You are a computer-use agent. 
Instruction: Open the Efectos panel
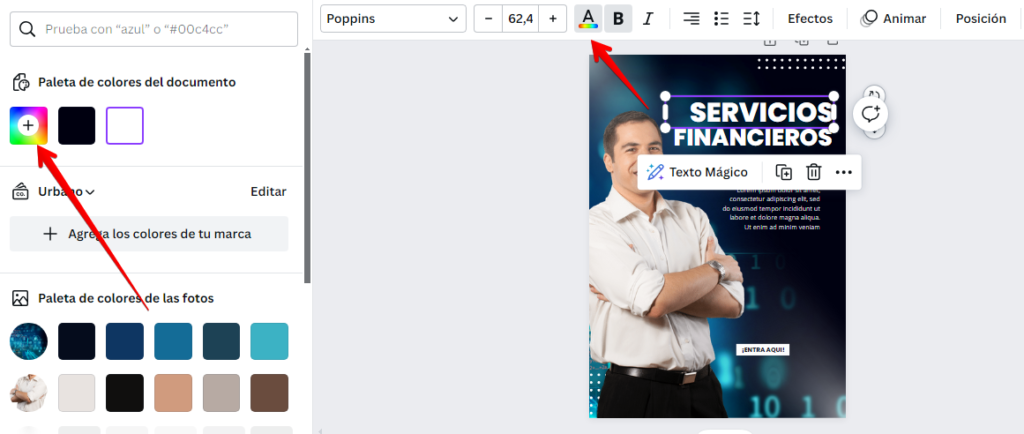pos(810,19)
